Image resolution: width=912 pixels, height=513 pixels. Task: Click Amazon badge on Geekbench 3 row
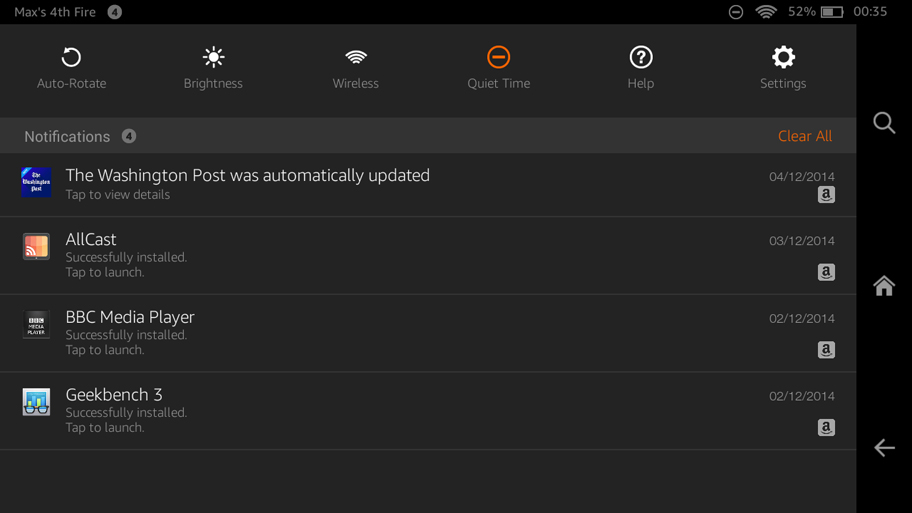[826, 428]
